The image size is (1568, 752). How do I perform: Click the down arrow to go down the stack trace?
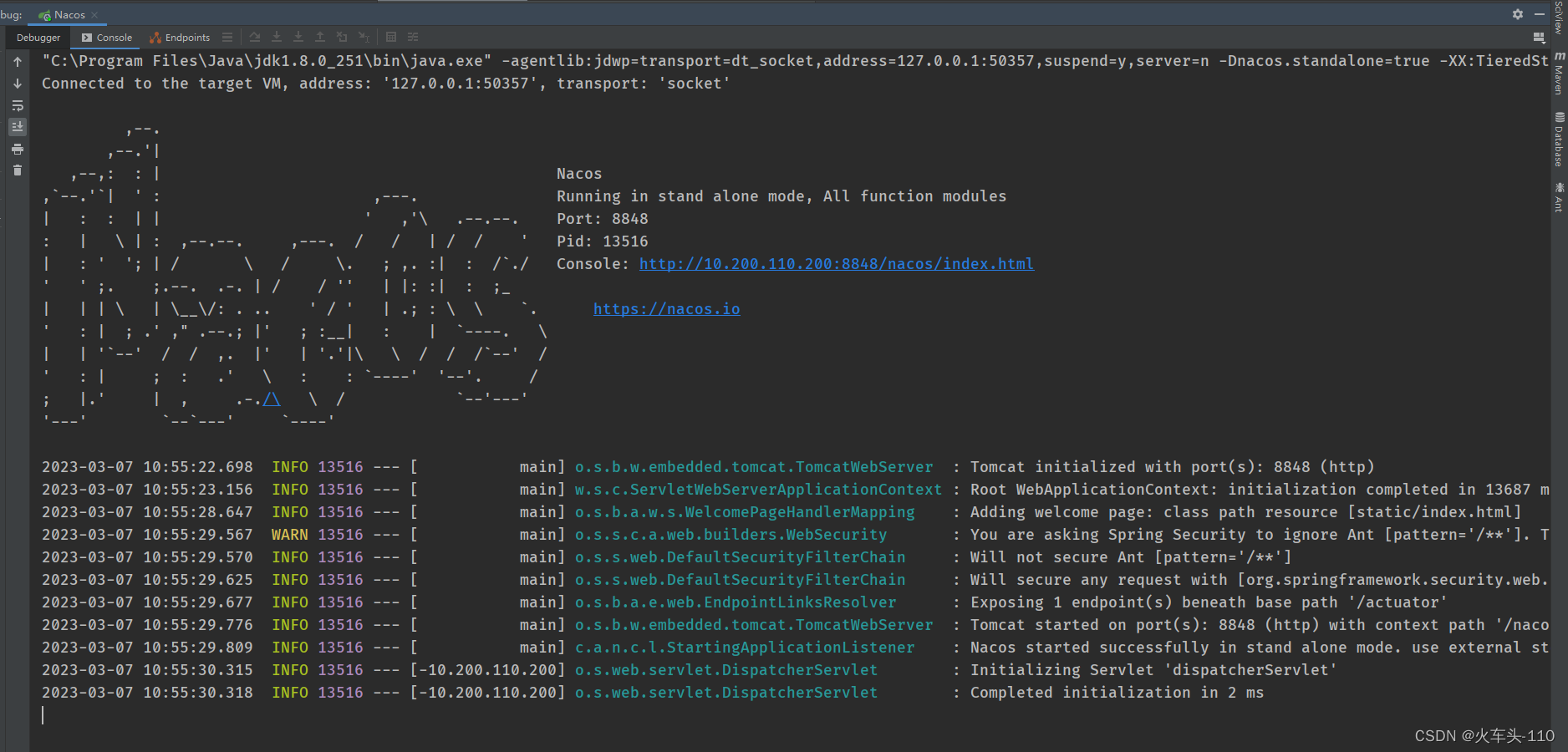pyautogui.click(x=18, y=84)
